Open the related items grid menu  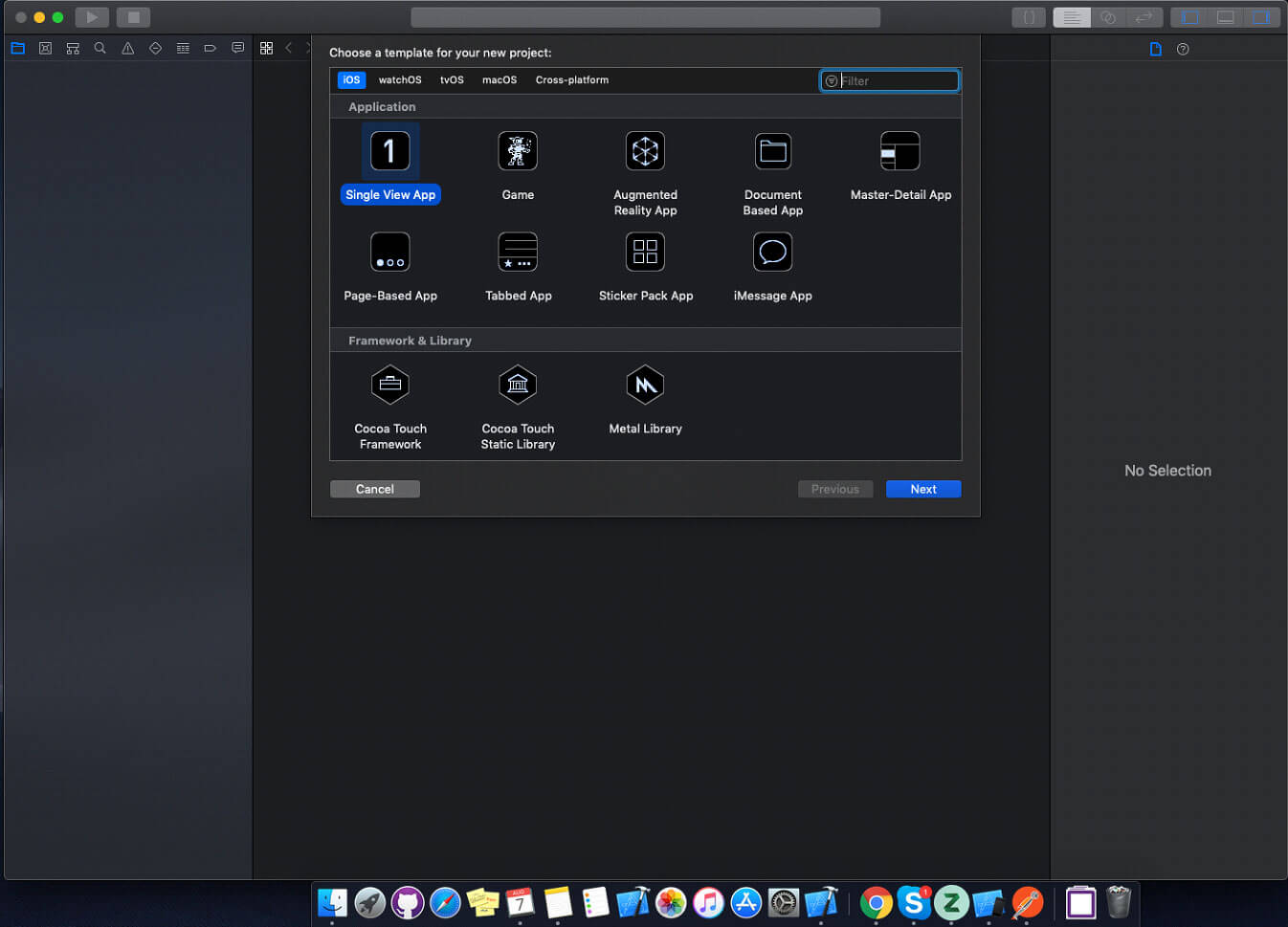pyautogui.click(x=266, y=48)
